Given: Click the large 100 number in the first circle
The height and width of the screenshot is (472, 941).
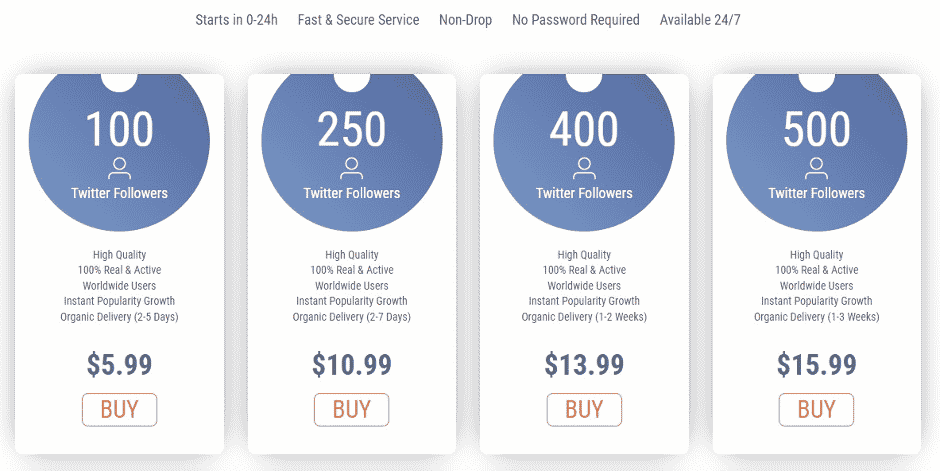Looking at the screenshot, I should 119,129.
